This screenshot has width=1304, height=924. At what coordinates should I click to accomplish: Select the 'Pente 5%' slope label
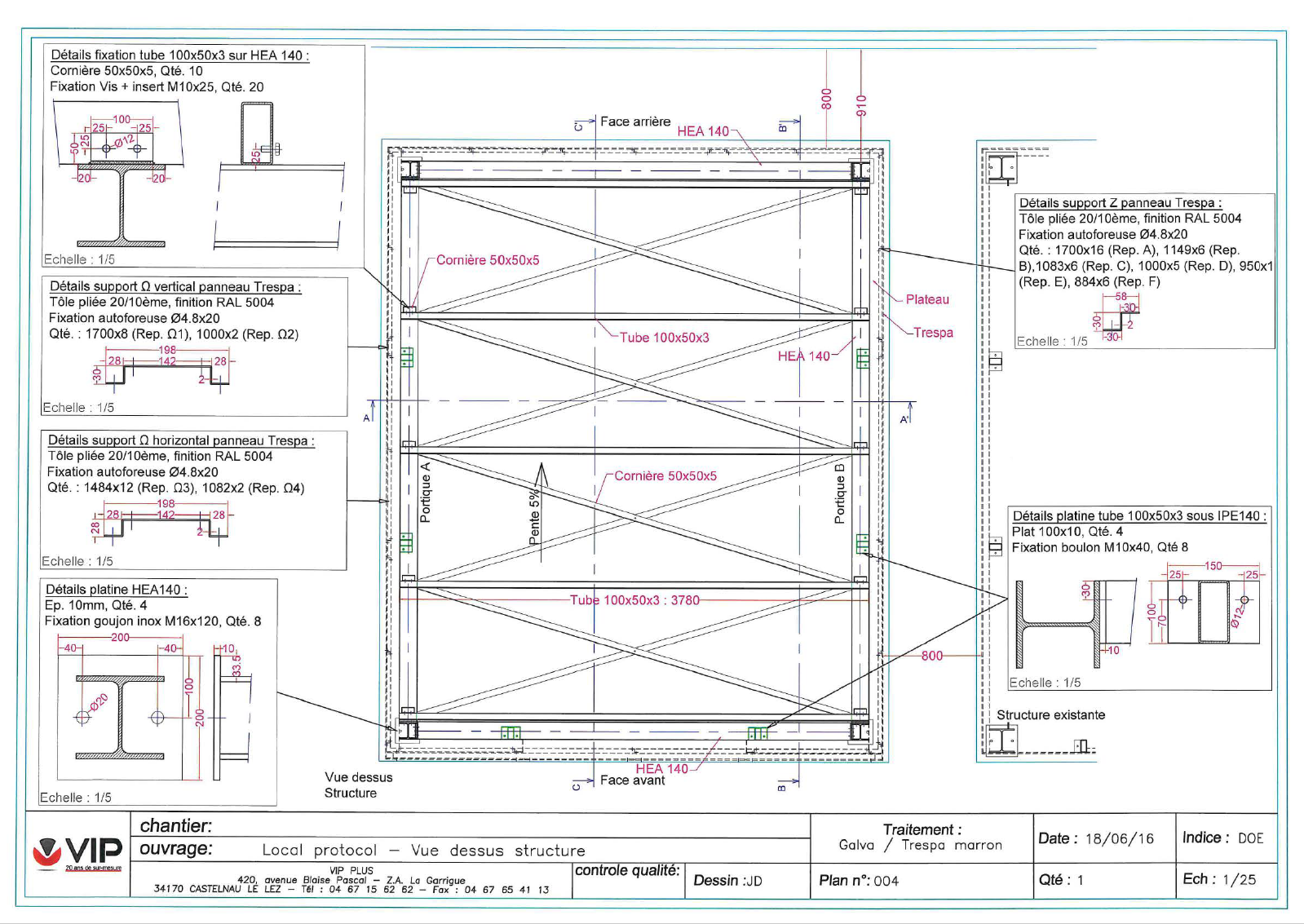pos(534,518)
